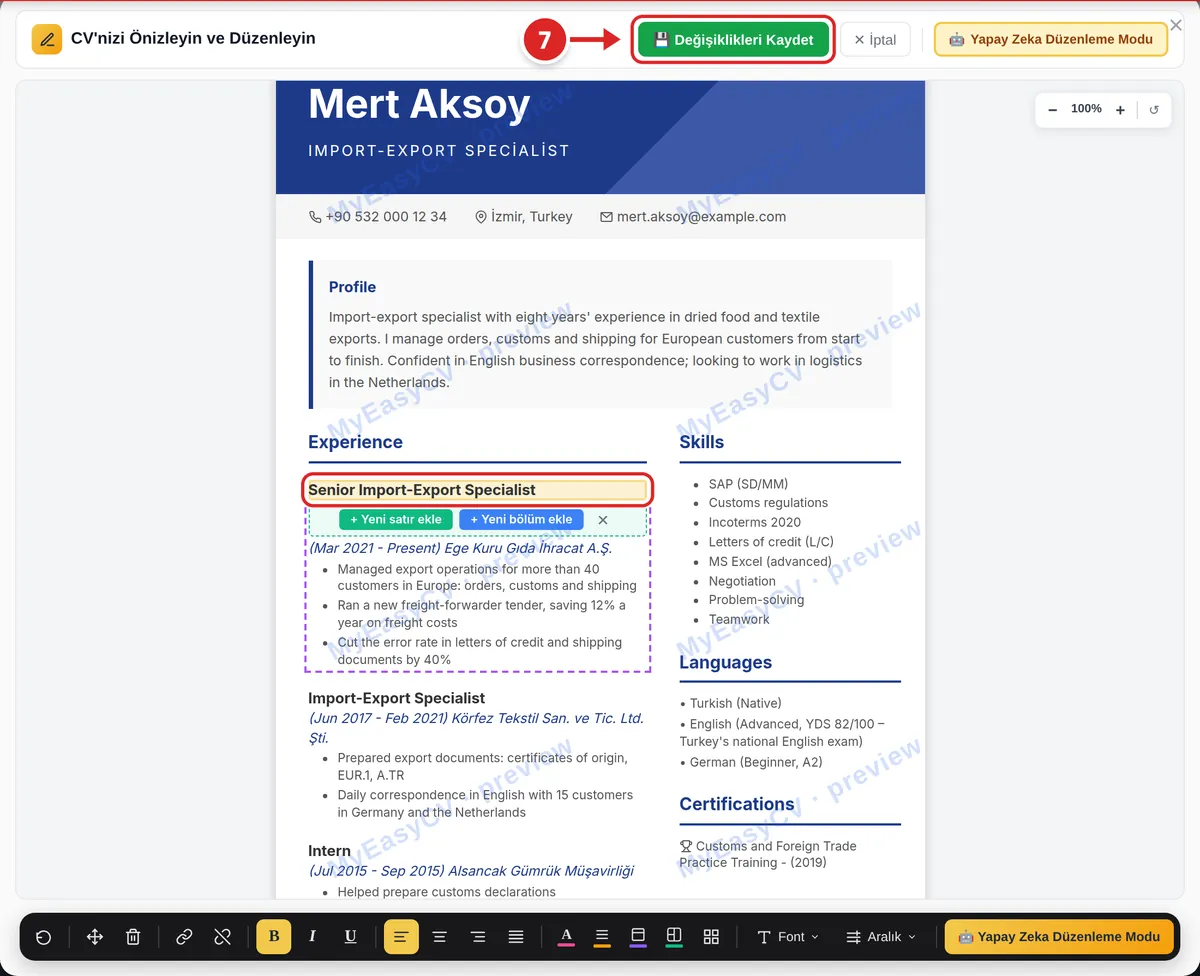
Task: Click the İptal cancel button
Action: (875, 40)
